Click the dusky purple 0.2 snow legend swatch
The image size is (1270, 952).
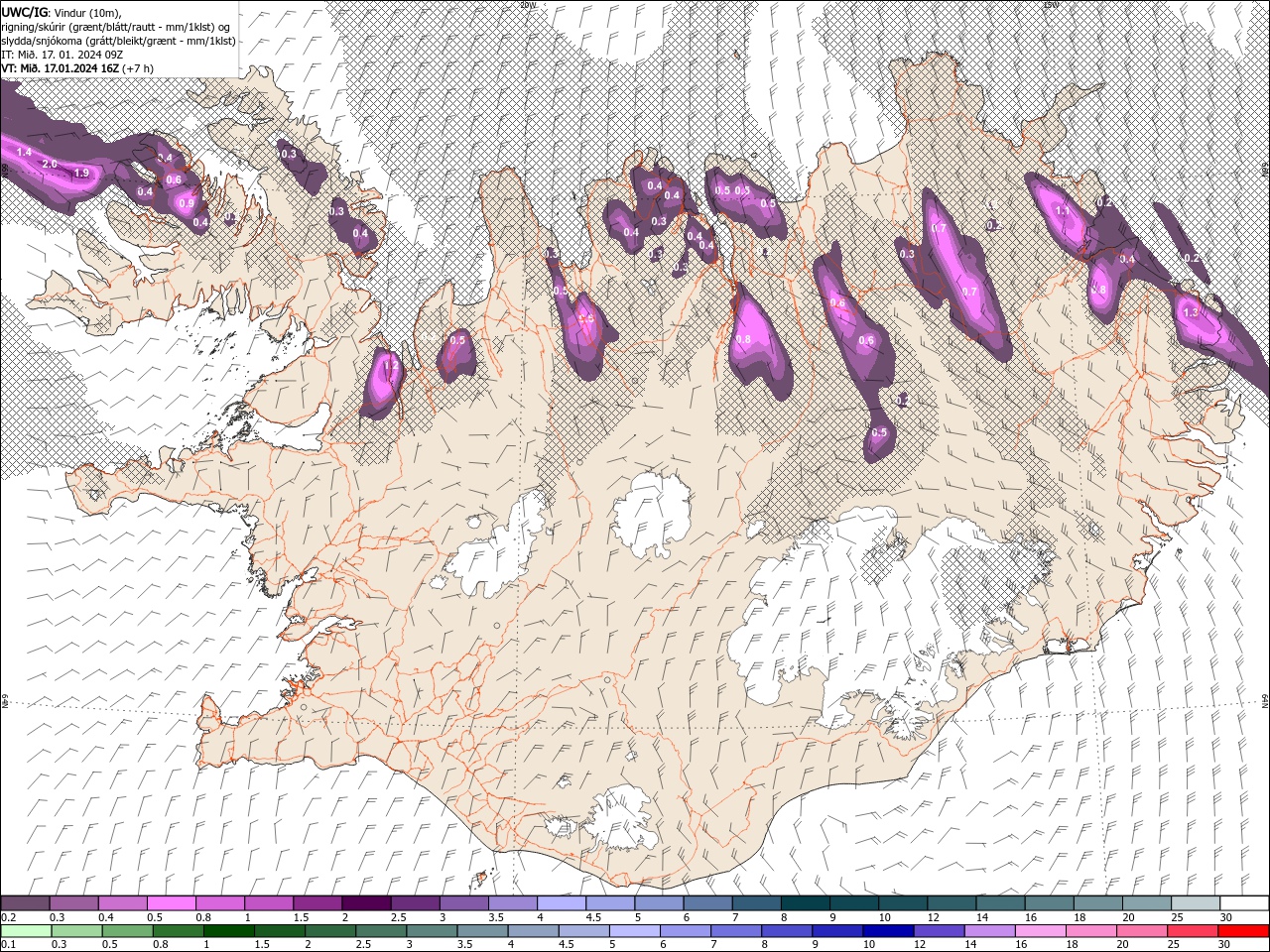(26, 903)
